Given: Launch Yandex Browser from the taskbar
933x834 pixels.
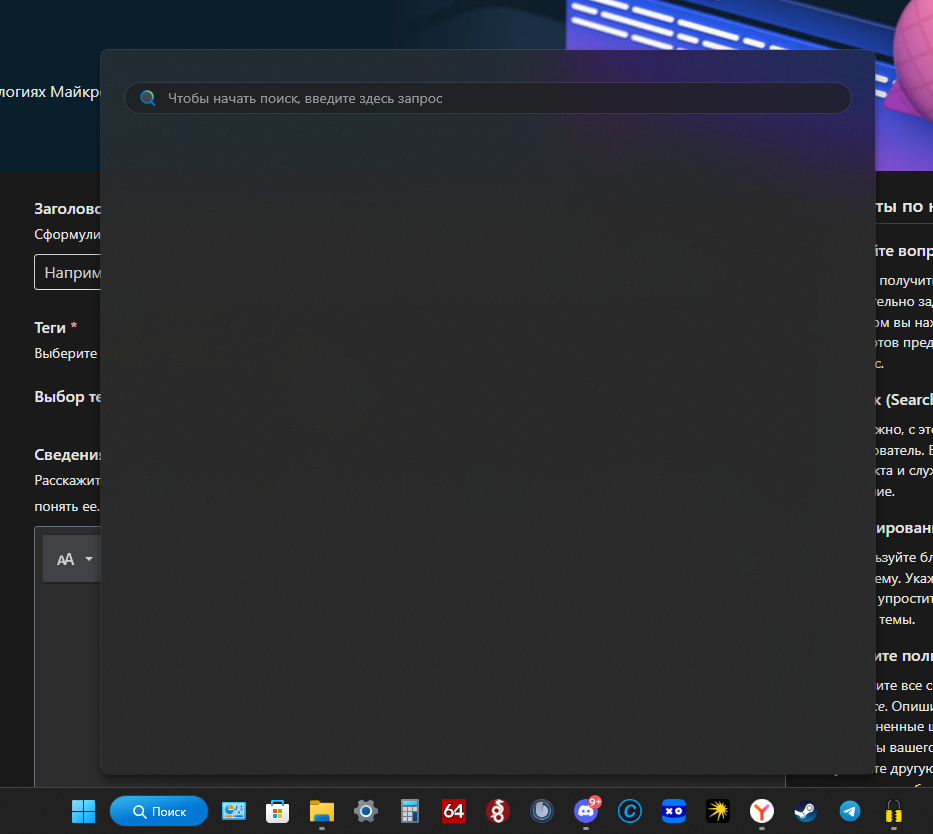Looking at the screenshot, I should 762,811.
